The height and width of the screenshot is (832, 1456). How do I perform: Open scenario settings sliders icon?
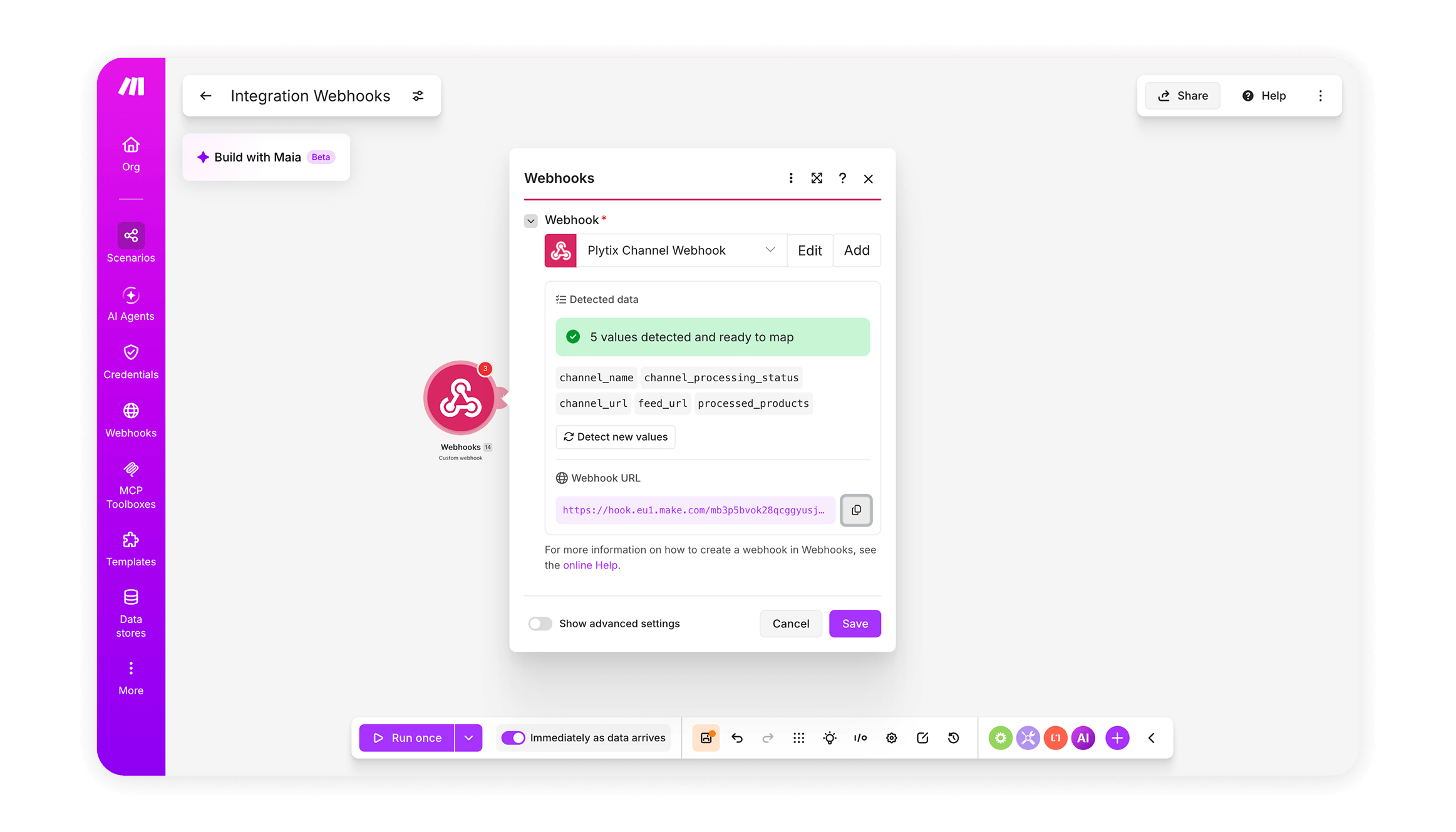tap(418, 96)
